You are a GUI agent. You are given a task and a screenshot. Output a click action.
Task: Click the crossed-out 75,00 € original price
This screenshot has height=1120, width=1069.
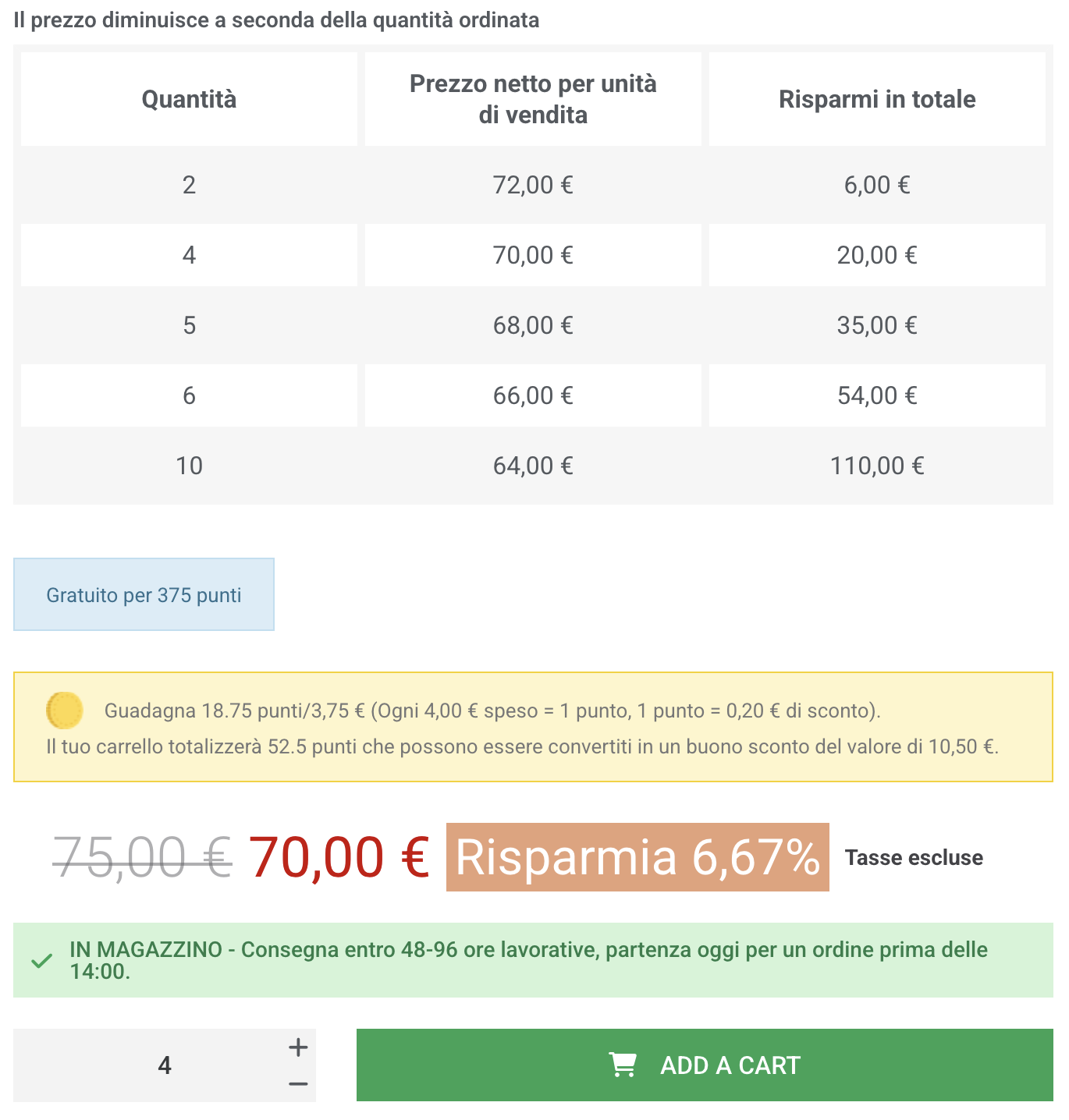139,858
